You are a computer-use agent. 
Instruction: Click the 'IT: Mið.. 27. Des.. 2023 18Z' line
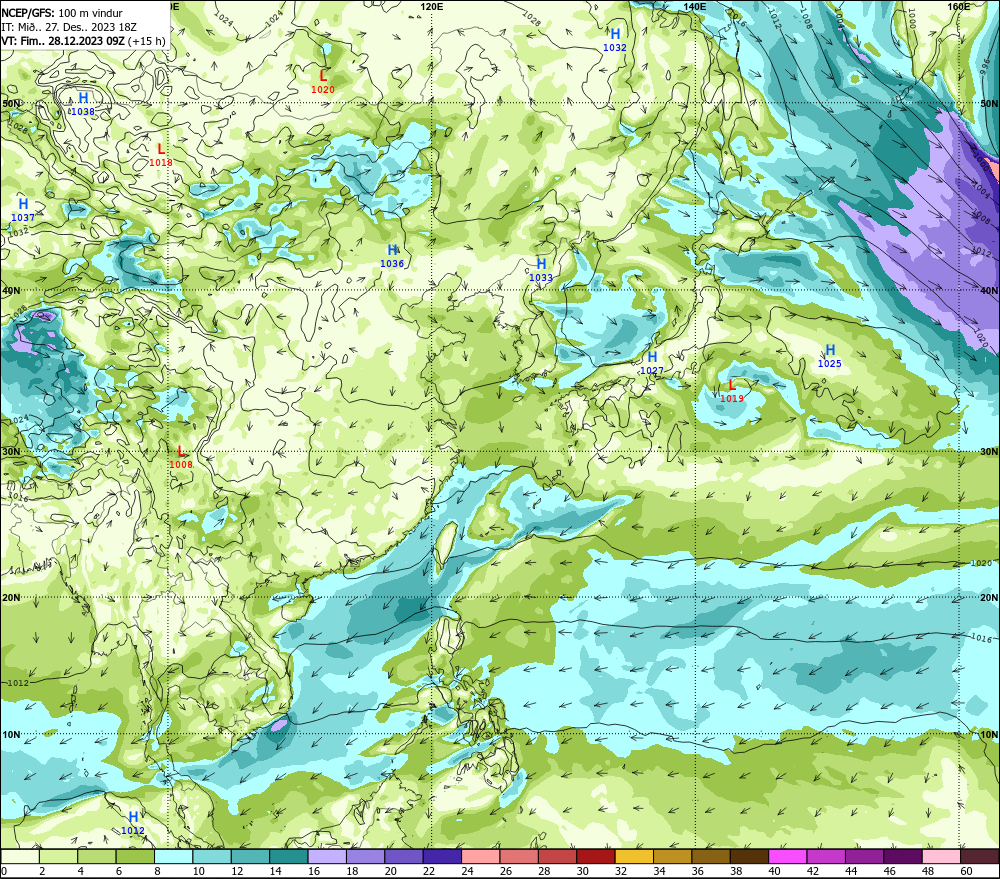point(69,27)
